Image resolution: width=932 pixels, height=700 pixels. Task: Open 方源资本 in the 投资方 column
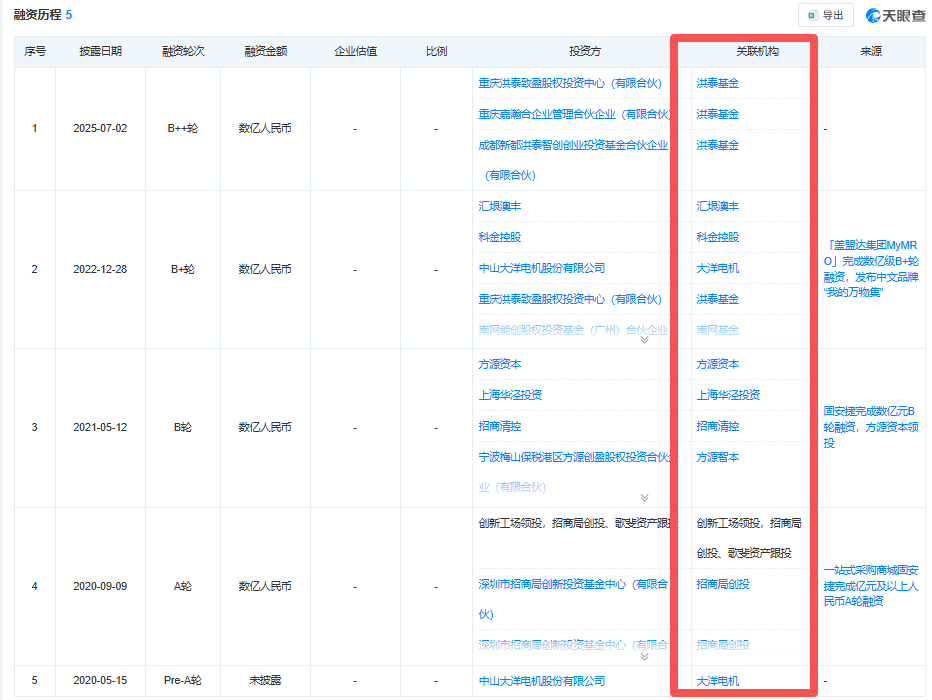500,364
